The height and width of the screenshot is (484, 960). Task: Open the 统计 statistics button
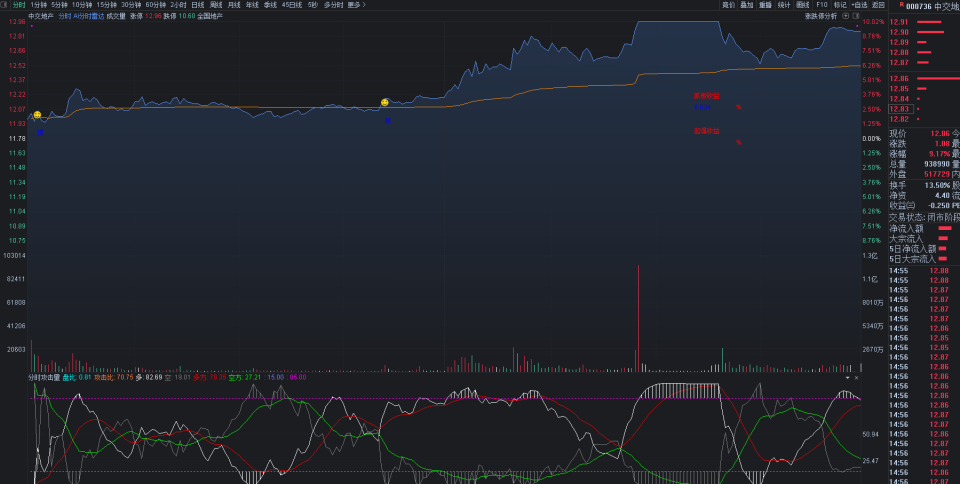(x=784, y=5)
